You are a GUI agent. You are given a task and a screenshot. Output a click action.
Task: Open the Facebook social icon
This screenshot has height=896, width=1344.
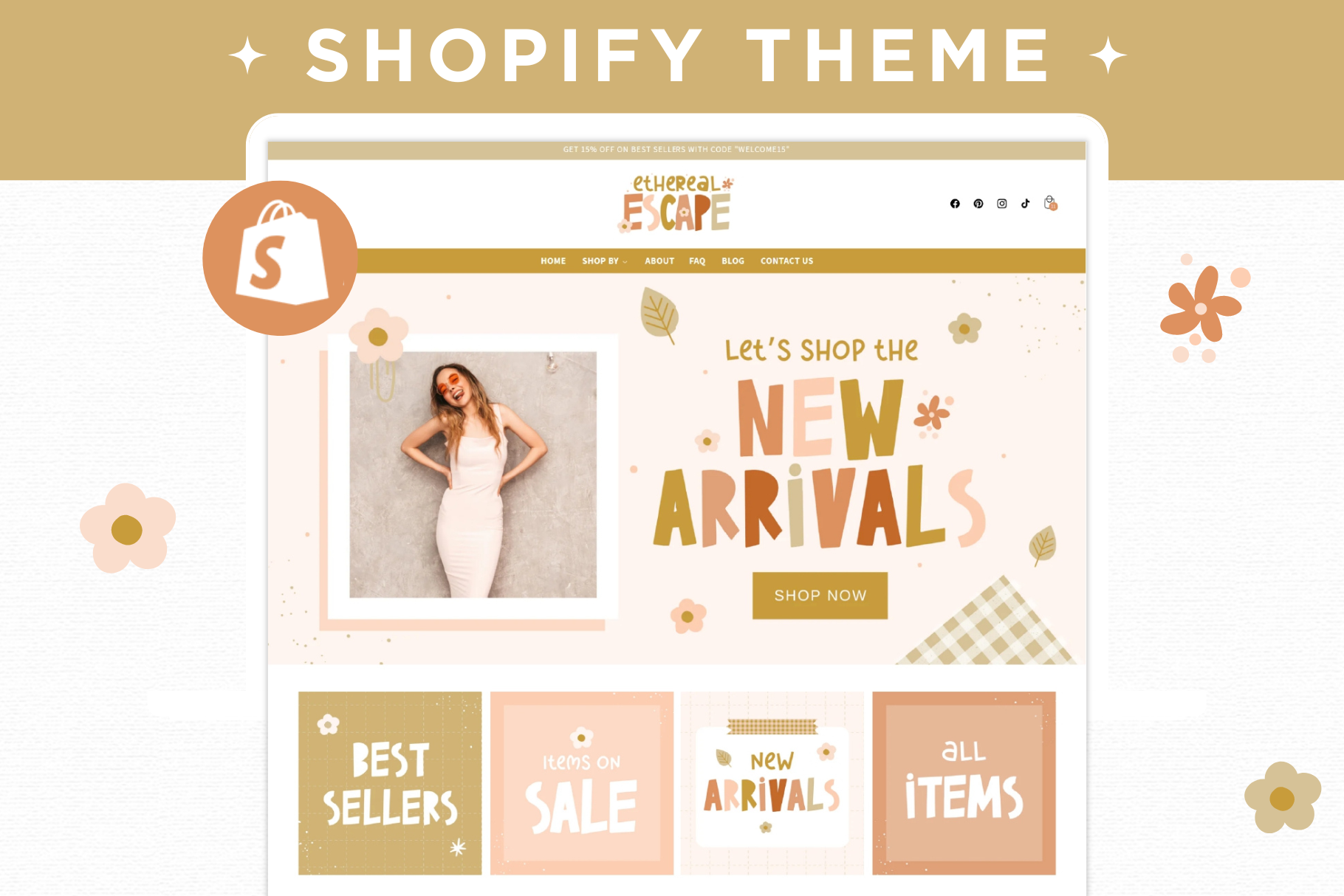point(955,204)
